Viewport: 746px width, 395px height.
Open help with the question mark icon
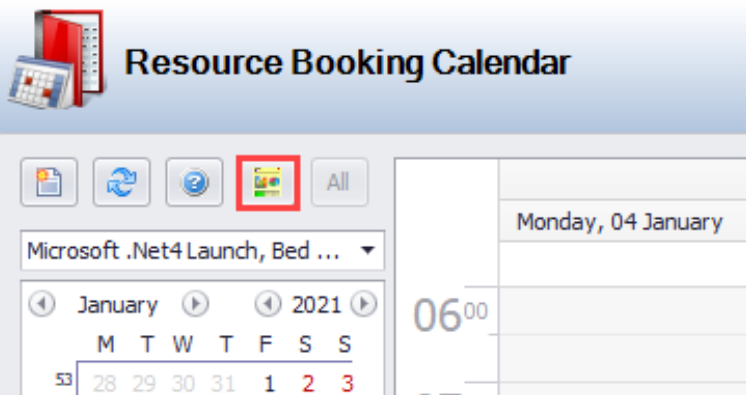point(194,182)
